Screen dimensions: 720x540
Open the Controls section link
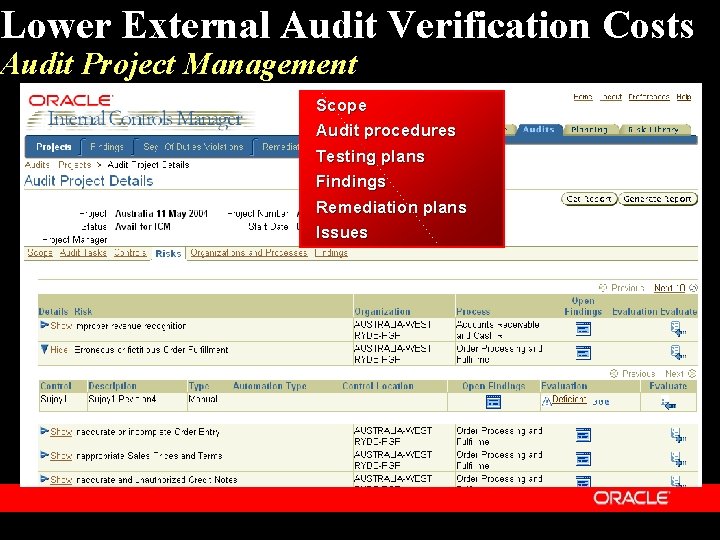(x=130, y=253)
